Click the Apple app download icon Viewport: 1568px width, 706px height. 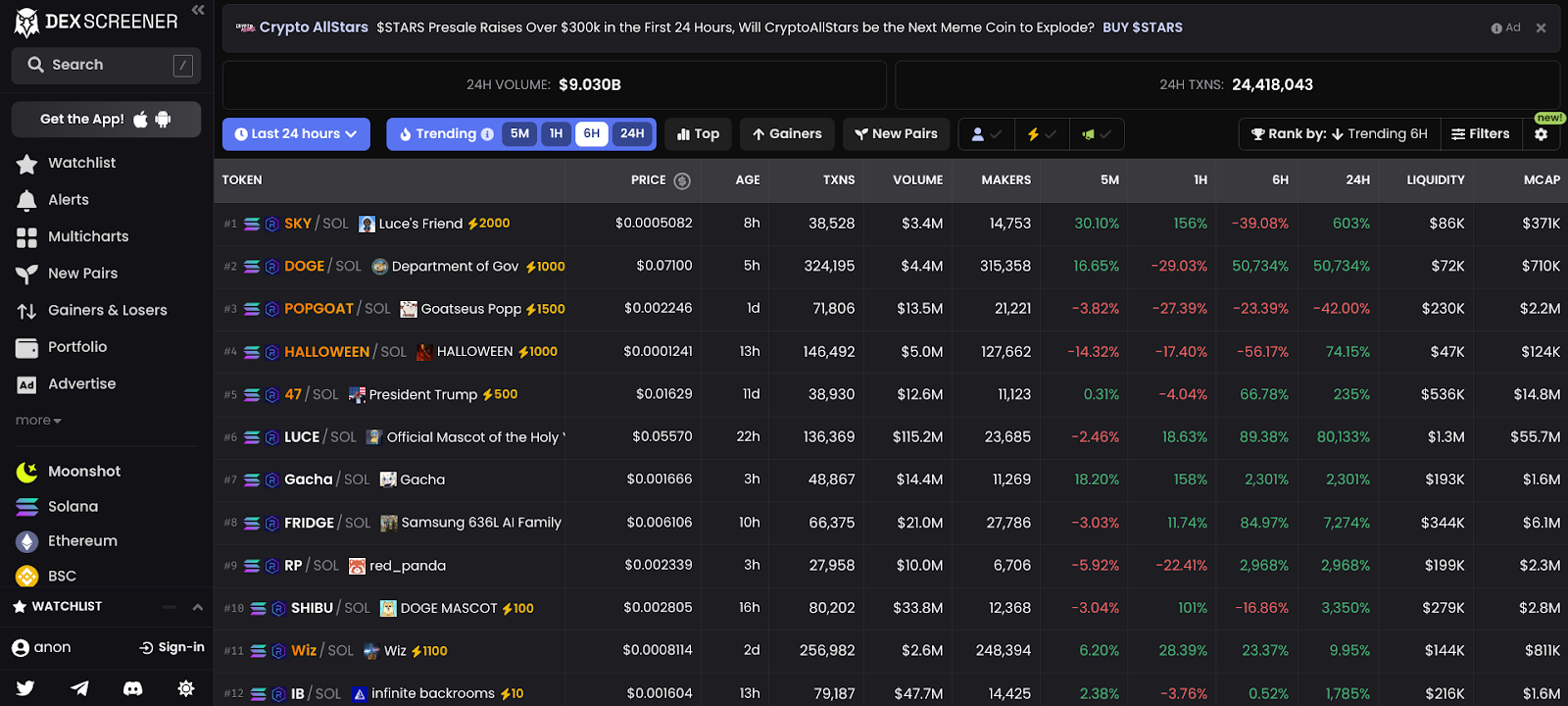click(x=140, y=119)
